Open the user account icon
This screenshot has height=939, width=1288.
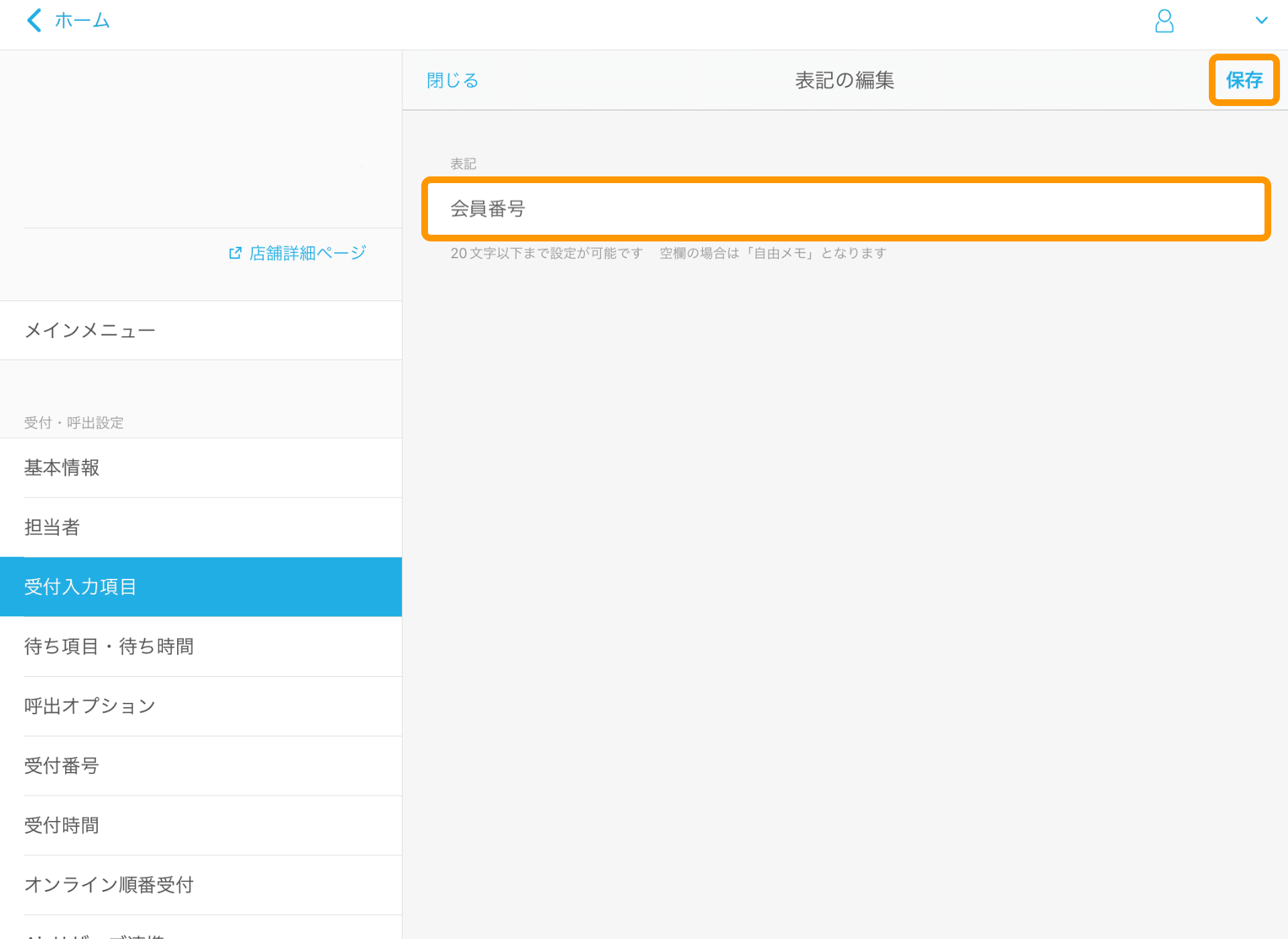point(1165,21)
